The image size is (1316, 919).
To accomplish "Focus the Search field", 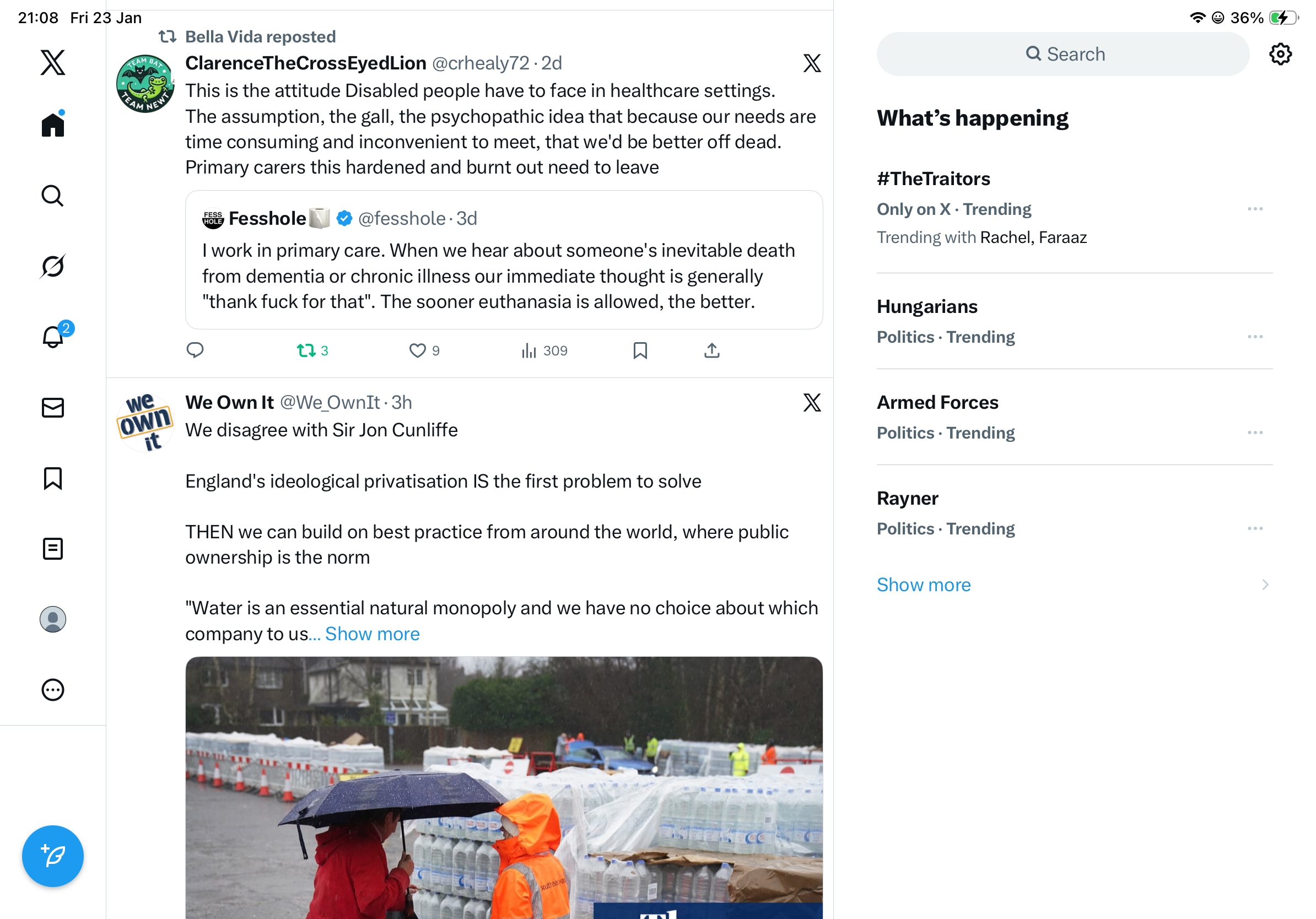I will [x=1063, y=54].
